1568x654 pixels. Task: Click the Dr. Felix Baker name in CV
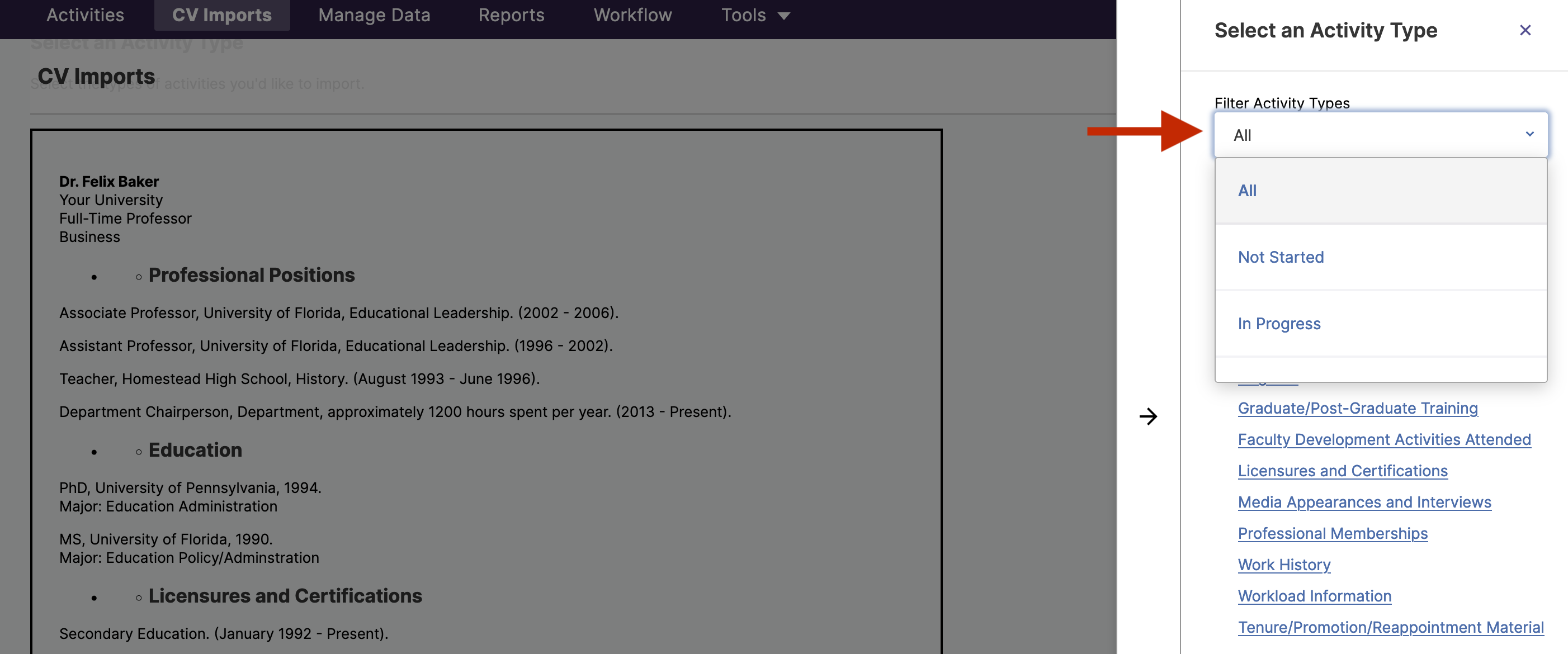point(109,181)
